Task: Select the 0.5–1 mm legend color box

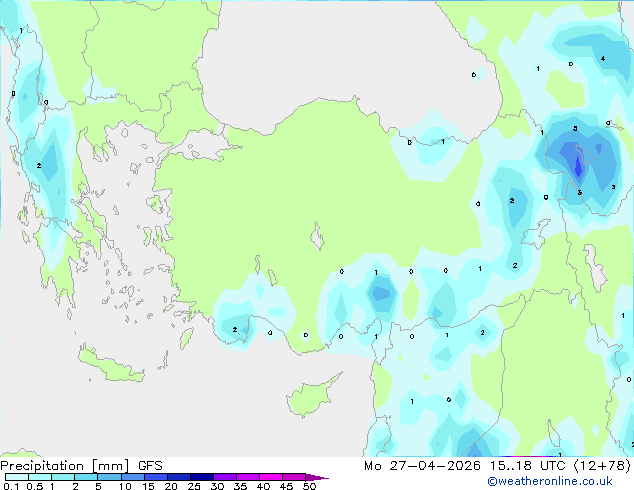Action: click(x=40, y=477)
